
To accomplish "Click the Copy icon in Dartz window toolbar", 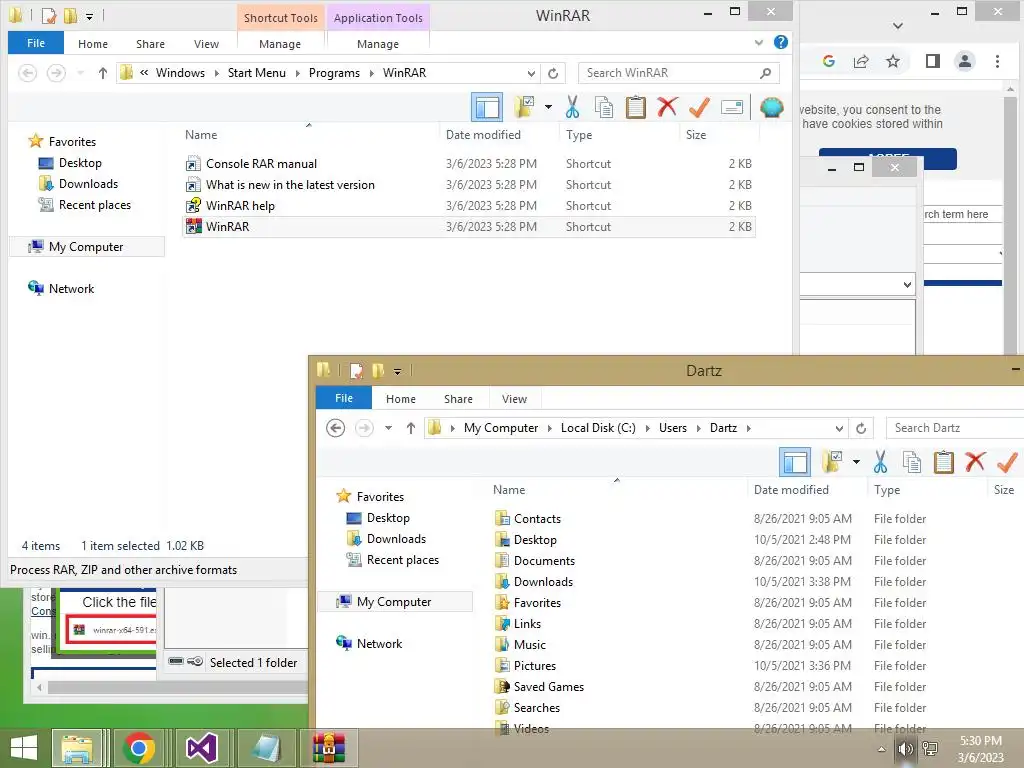I will pos(912,462).
